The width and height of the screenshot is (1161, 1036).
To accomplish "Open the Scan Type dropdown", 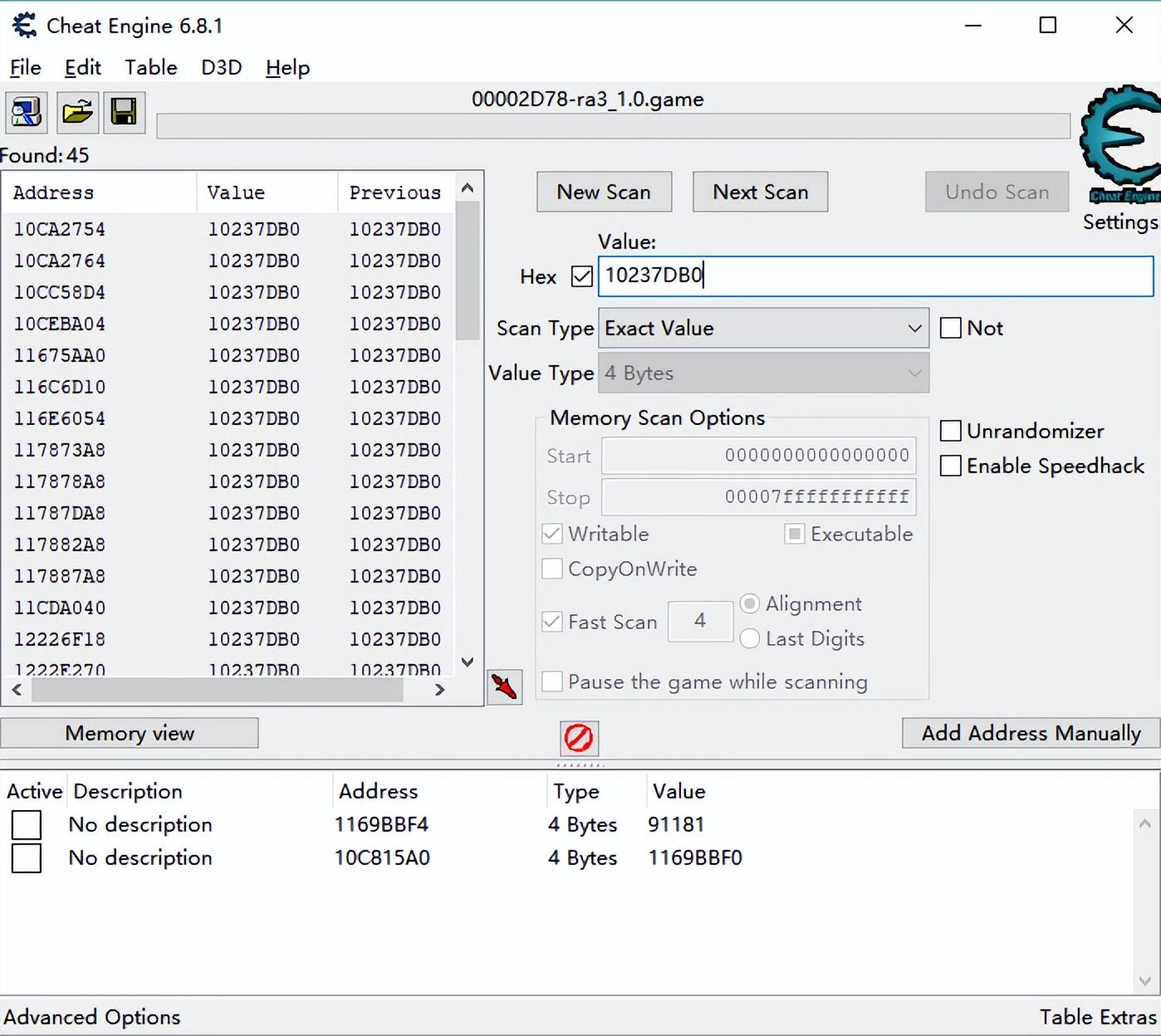I will point(763,328).
